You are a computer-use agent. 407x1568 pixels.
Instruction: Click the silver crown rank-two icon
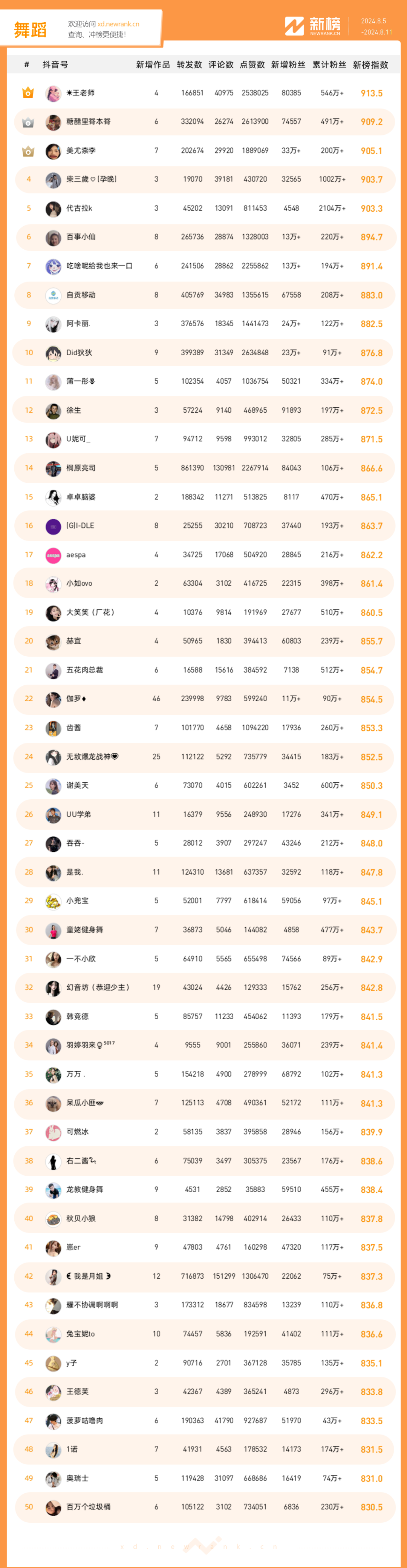[28, 122]
